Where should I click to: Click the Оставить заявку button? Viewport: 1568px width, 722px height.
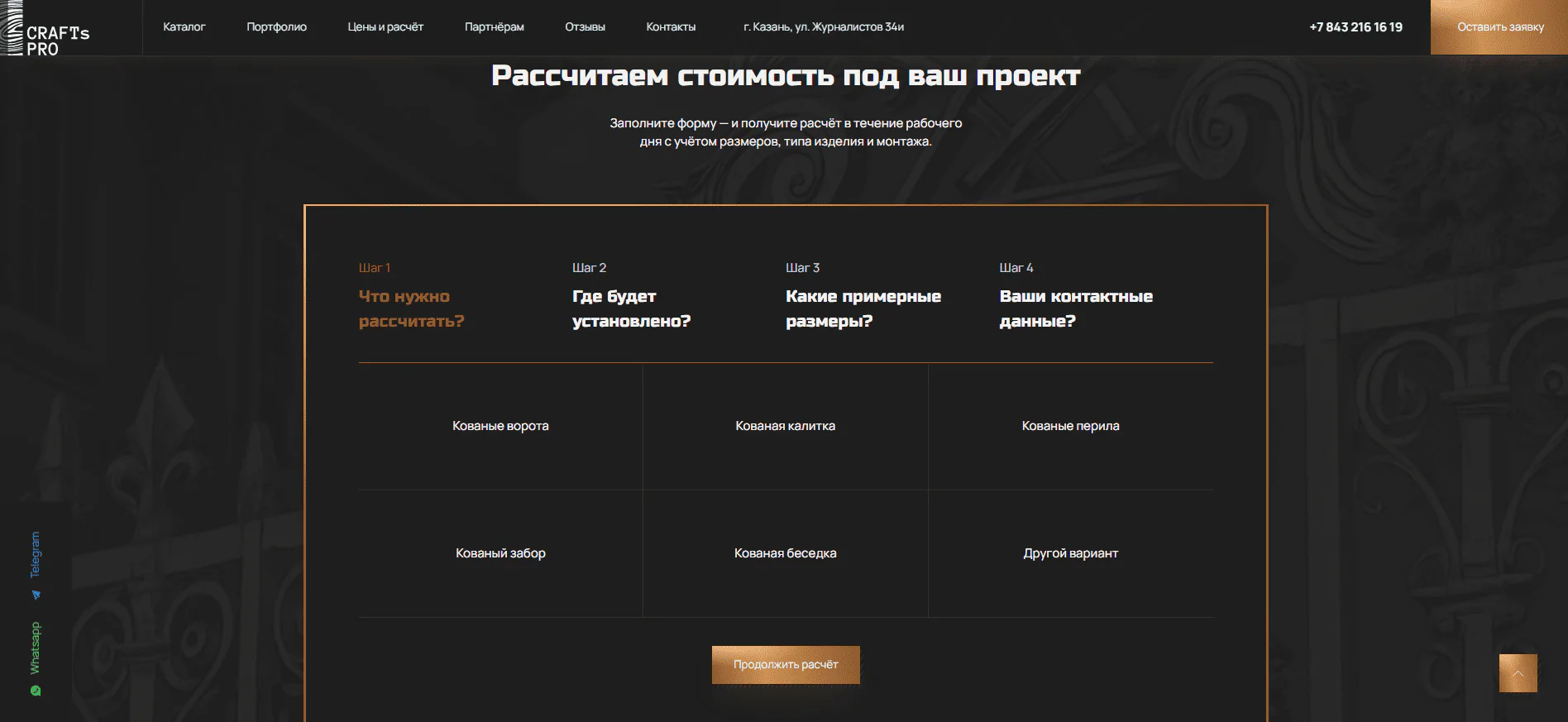tap(1499, 27)
